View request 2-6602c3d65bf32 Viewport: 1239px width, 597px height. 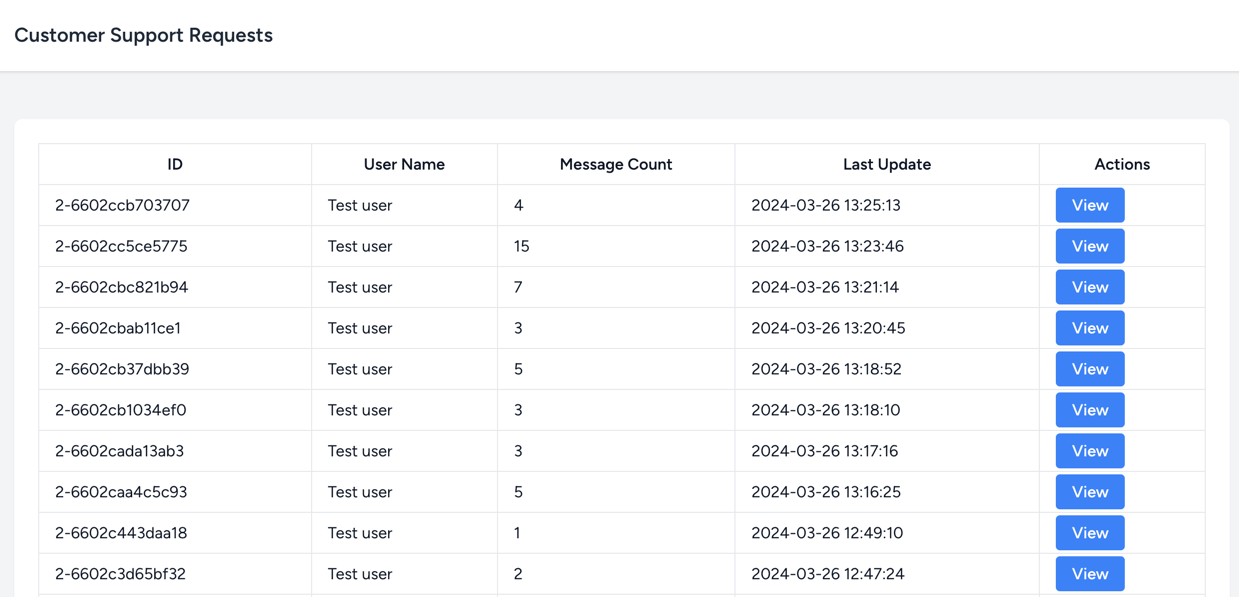coord(1090,574)
